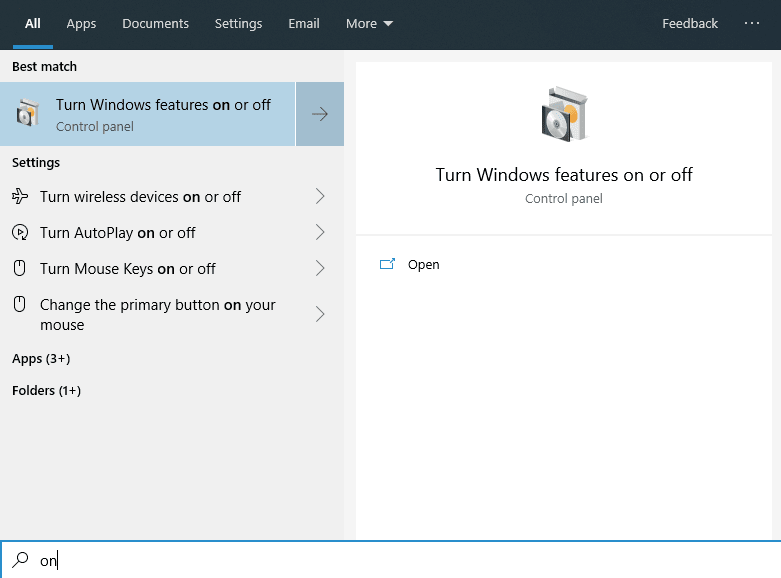
Task: Click the AutoPlay icon in Settings results
Action: [x=20, y=232]
